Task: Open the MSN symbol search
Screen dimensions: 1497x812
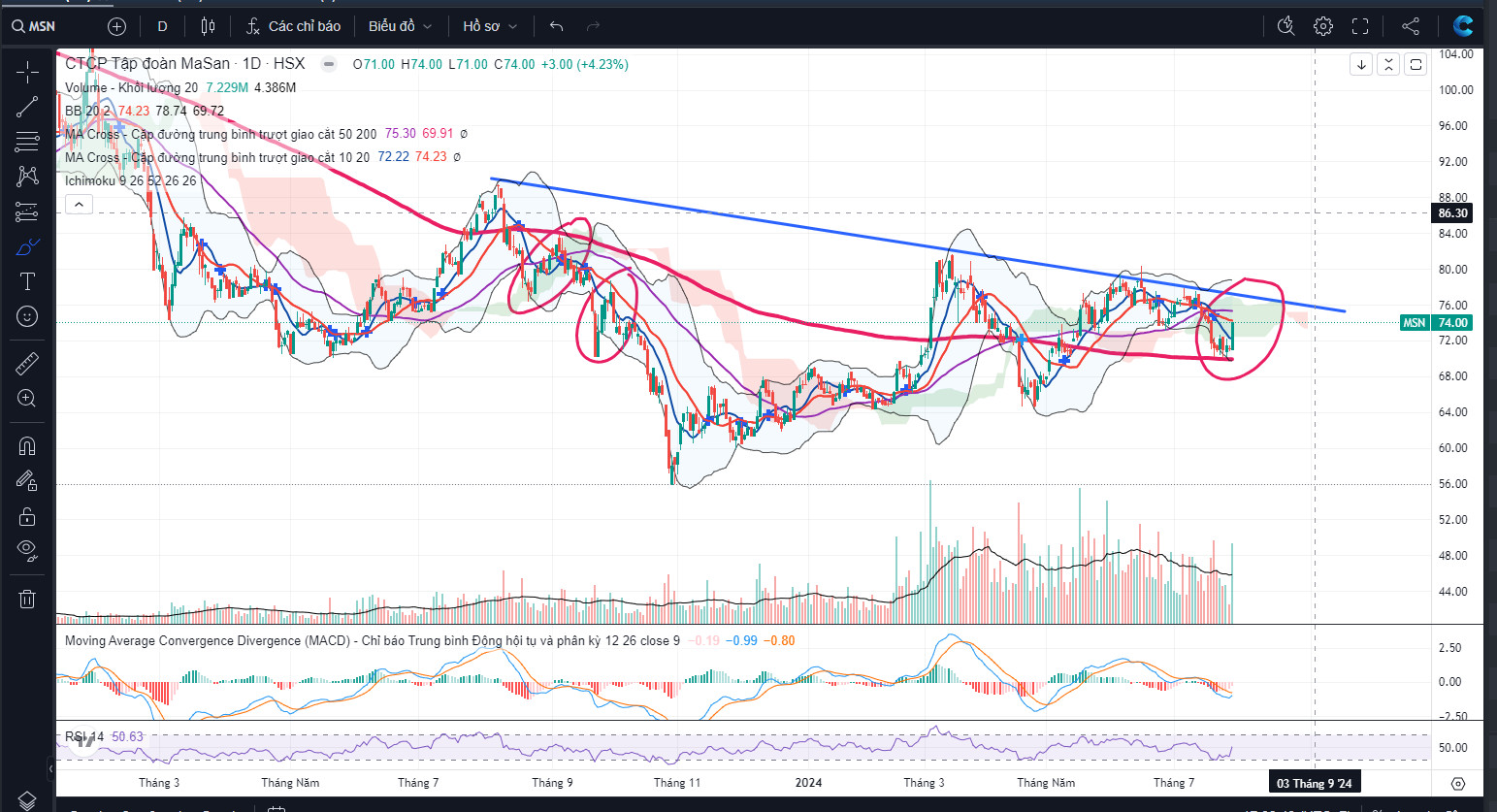Action: [34, 26]
